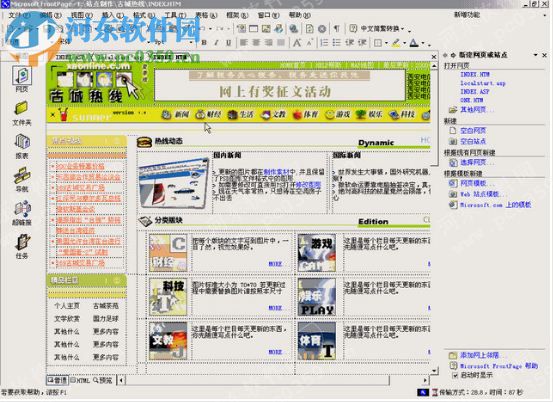This screenshot has width=553, height=402.
Task: Open the font size combo box
Action: point(174,42)
